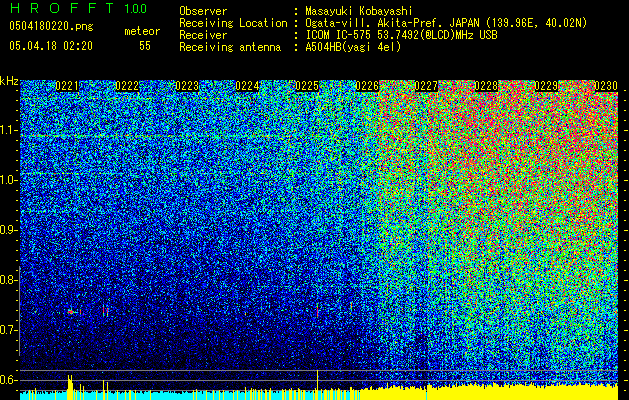Select the observer name Masayuki Kobayashi
The width and height of the screenshot is (629, 400).
pos(359,11)
